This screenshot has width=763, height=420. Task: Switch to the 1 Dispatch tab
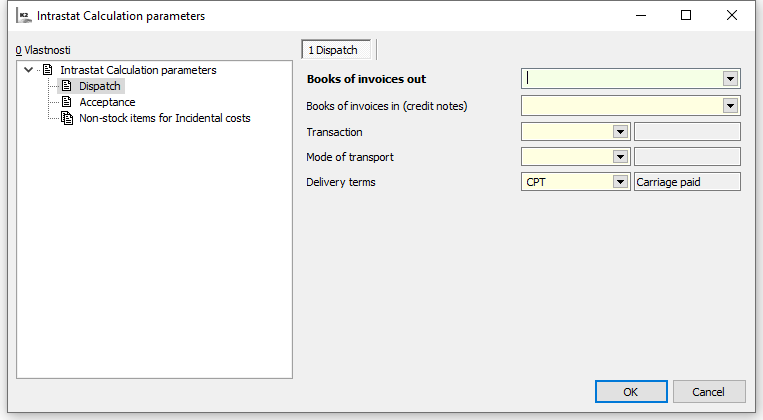(x=336, y=49)
